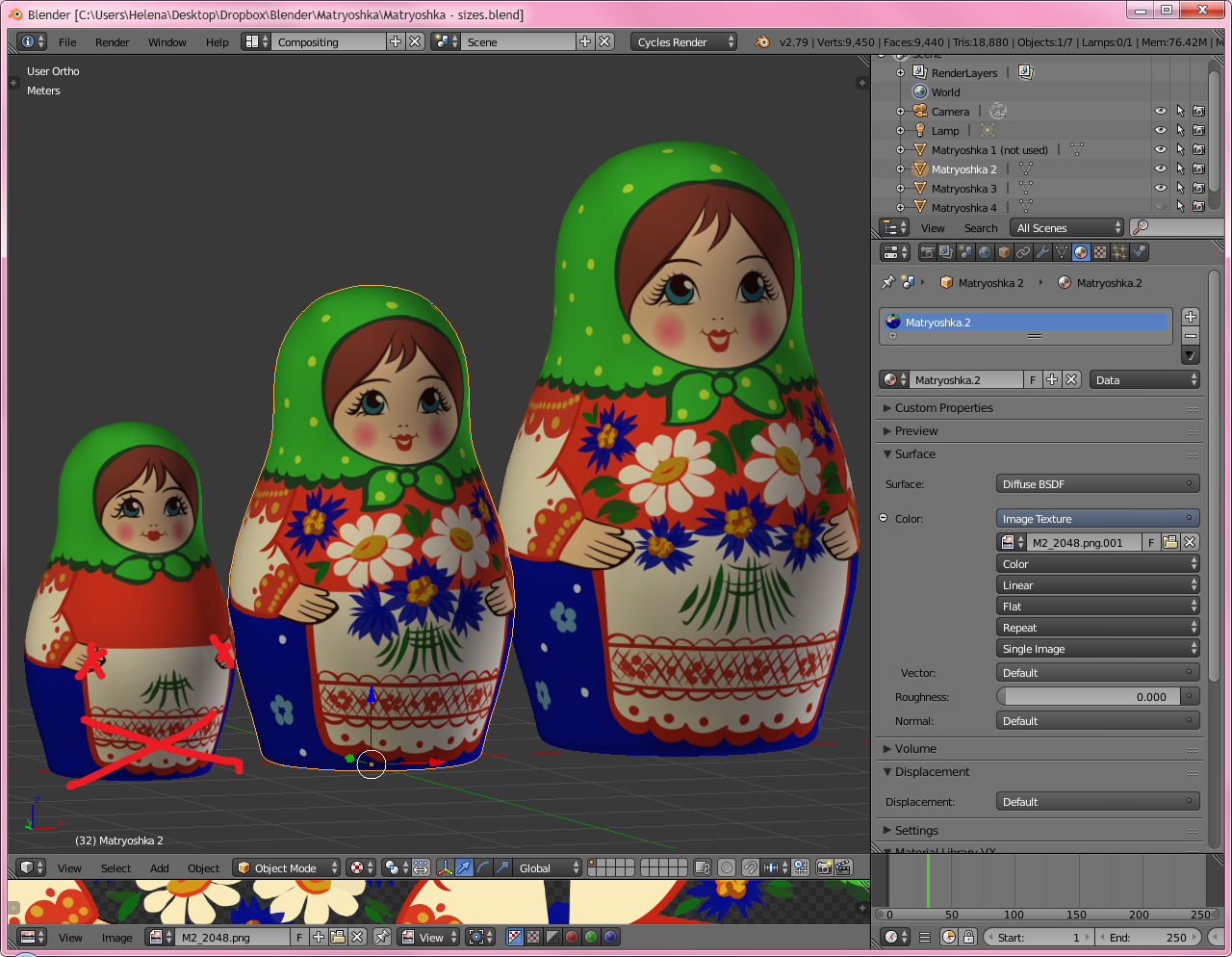The height and width of the screenshot is (957, 1232).
Task: Expand Matryoshka 3 in the outliner tree
Action: click(x=900, y=188)
